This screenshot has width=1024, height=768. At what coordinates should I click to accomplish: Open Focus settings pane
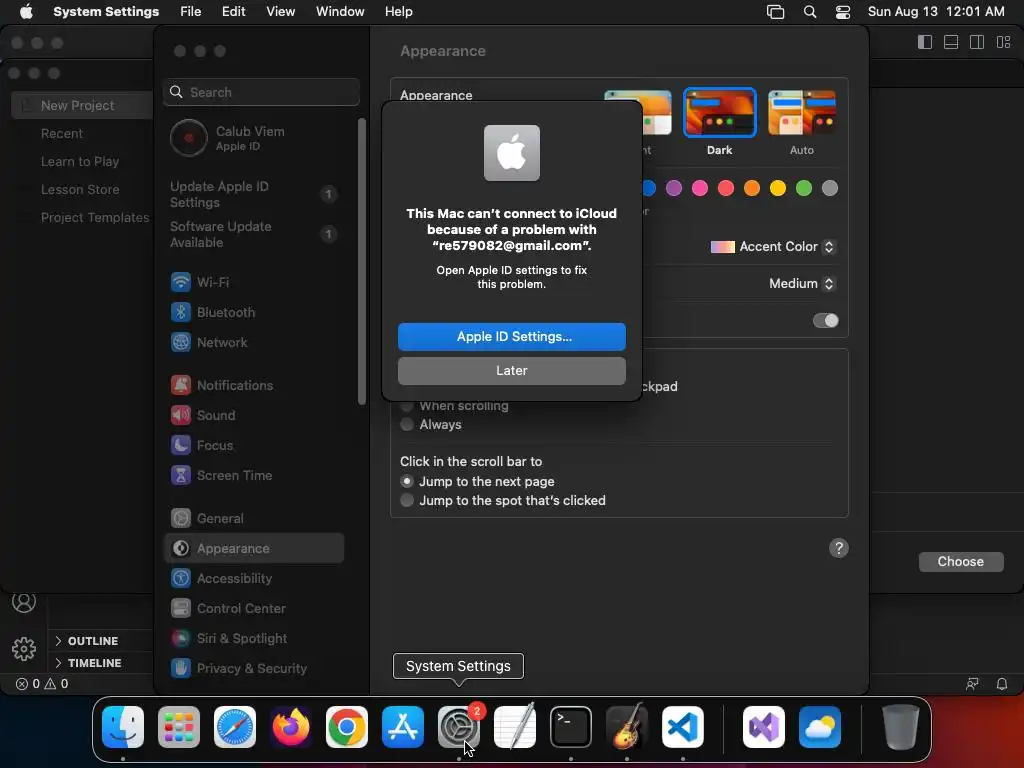(255, 445)
